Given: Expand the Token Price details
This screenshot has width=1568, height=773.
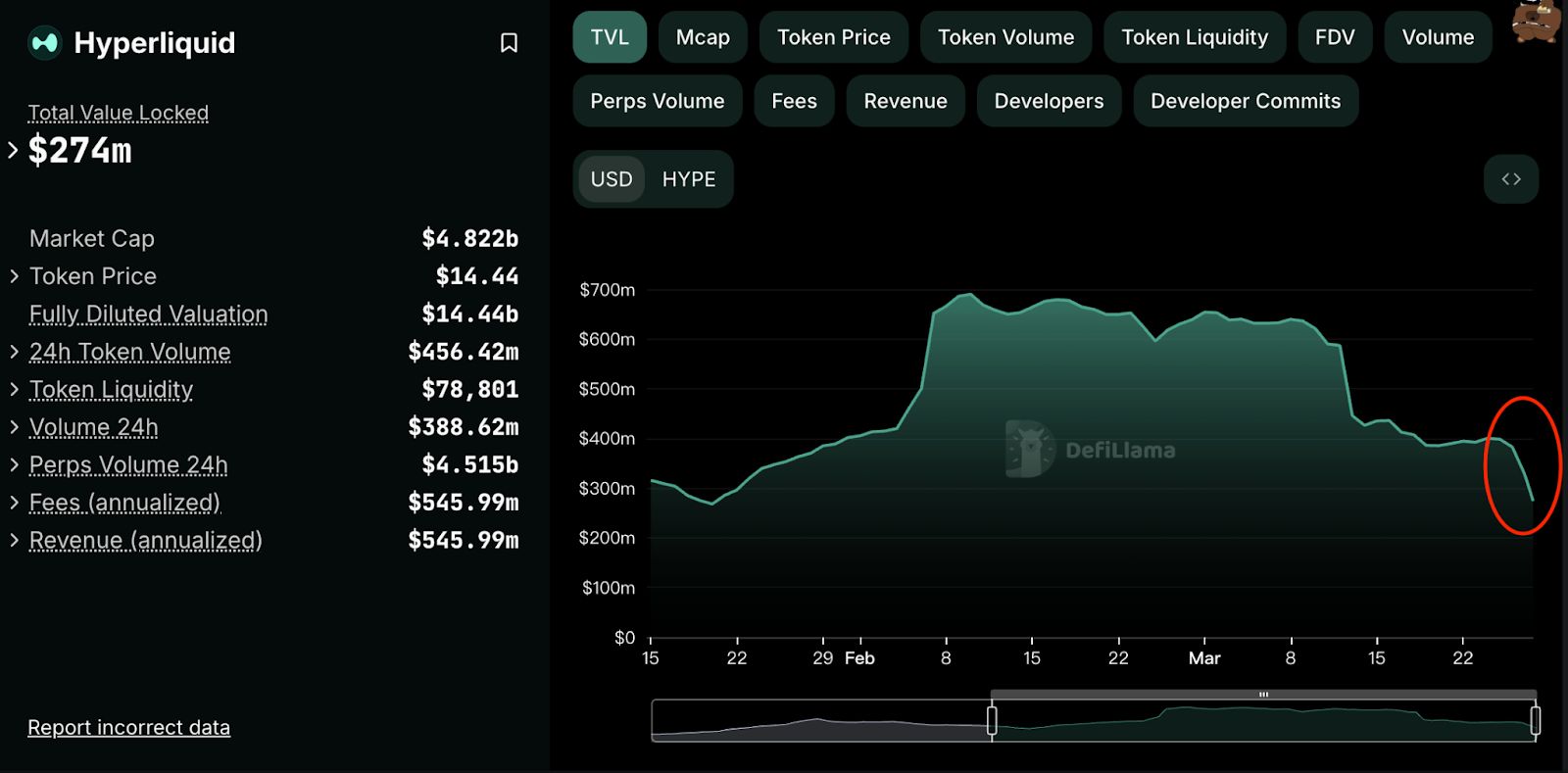Looking at the screenshot, I should tap(15, 276).
